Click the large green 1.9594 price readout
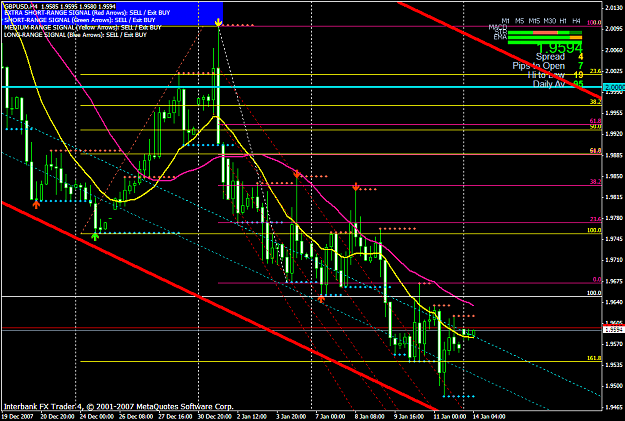Screen dimensions: 625x421 point(560,48)
